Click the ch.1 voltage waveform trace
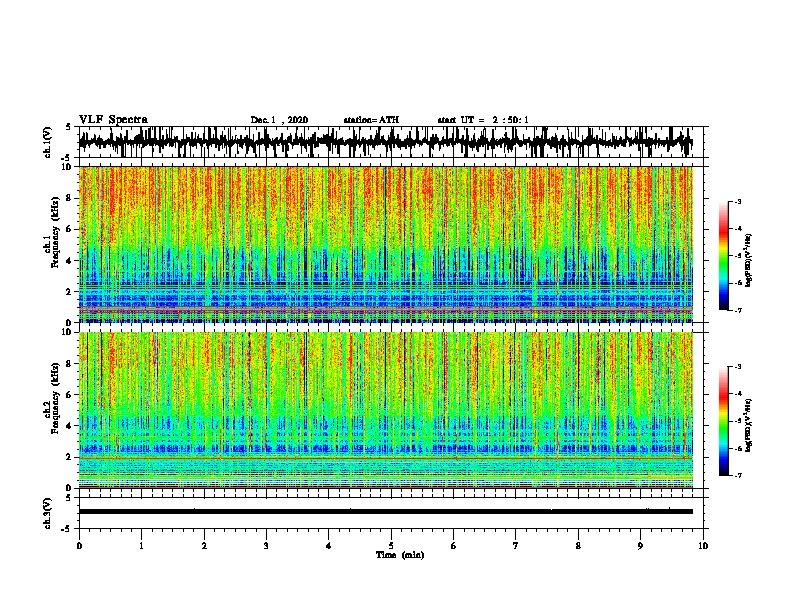792x612 pixels. click(385, 142)
